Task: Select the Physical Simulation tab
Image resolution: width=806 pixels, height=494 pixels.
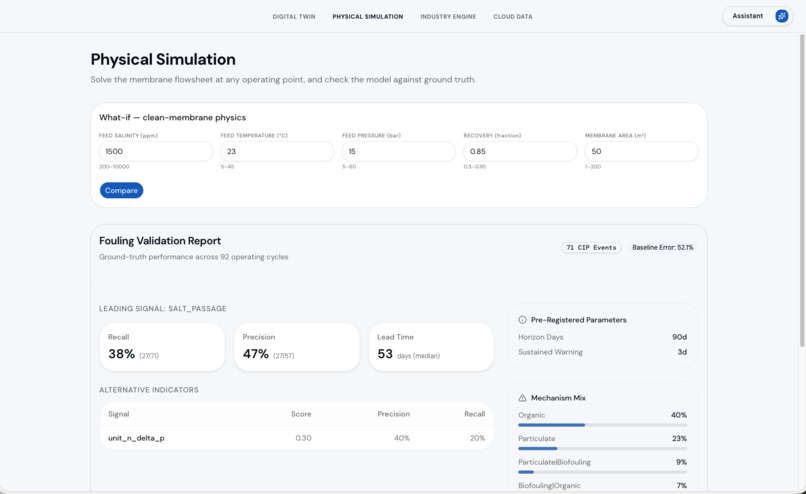Action: click(x=368, y=16)
